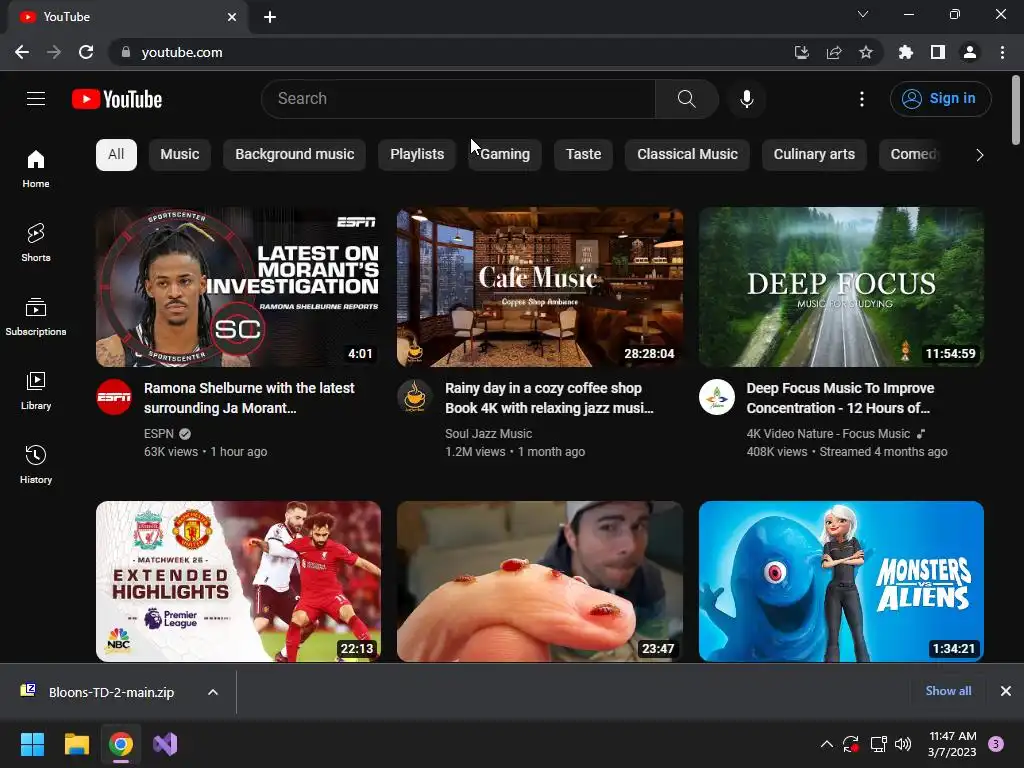Select the Culinary arts chip
The image size is (1024, 768).
coord(814,154)
